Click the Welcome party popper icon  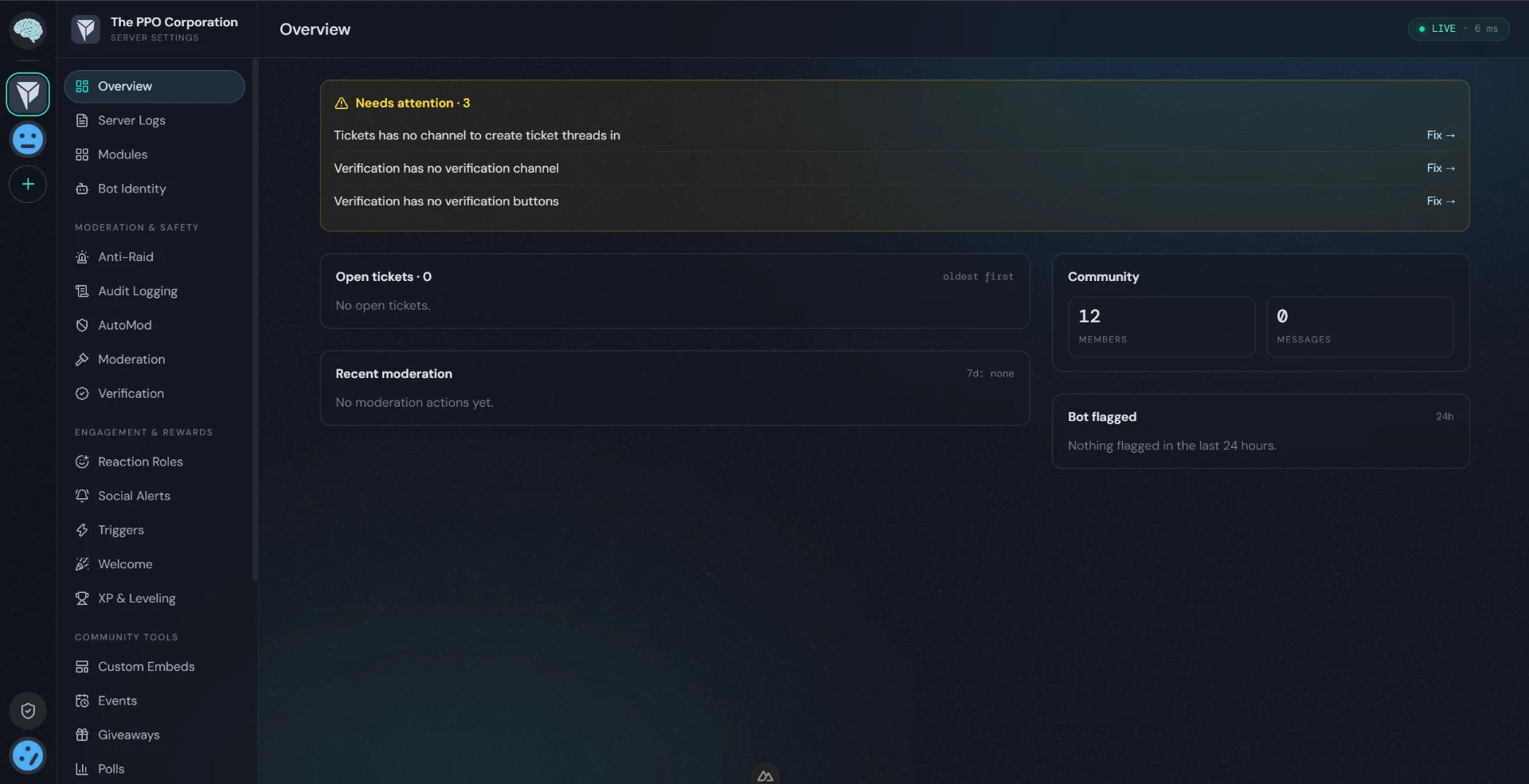(82, 564)
